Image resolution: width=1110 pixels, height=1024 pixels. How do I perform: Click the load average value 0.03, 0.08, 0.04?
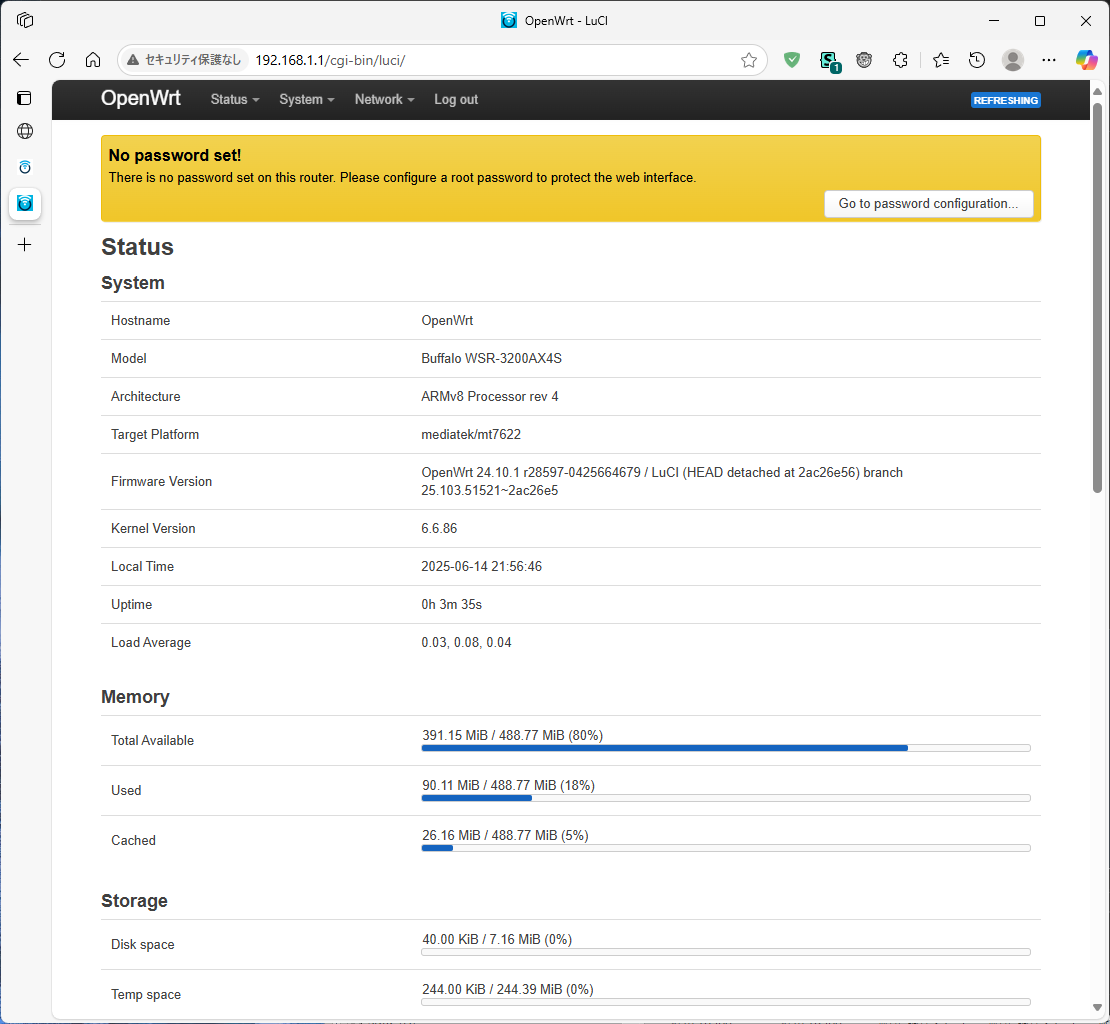point(467,643)
